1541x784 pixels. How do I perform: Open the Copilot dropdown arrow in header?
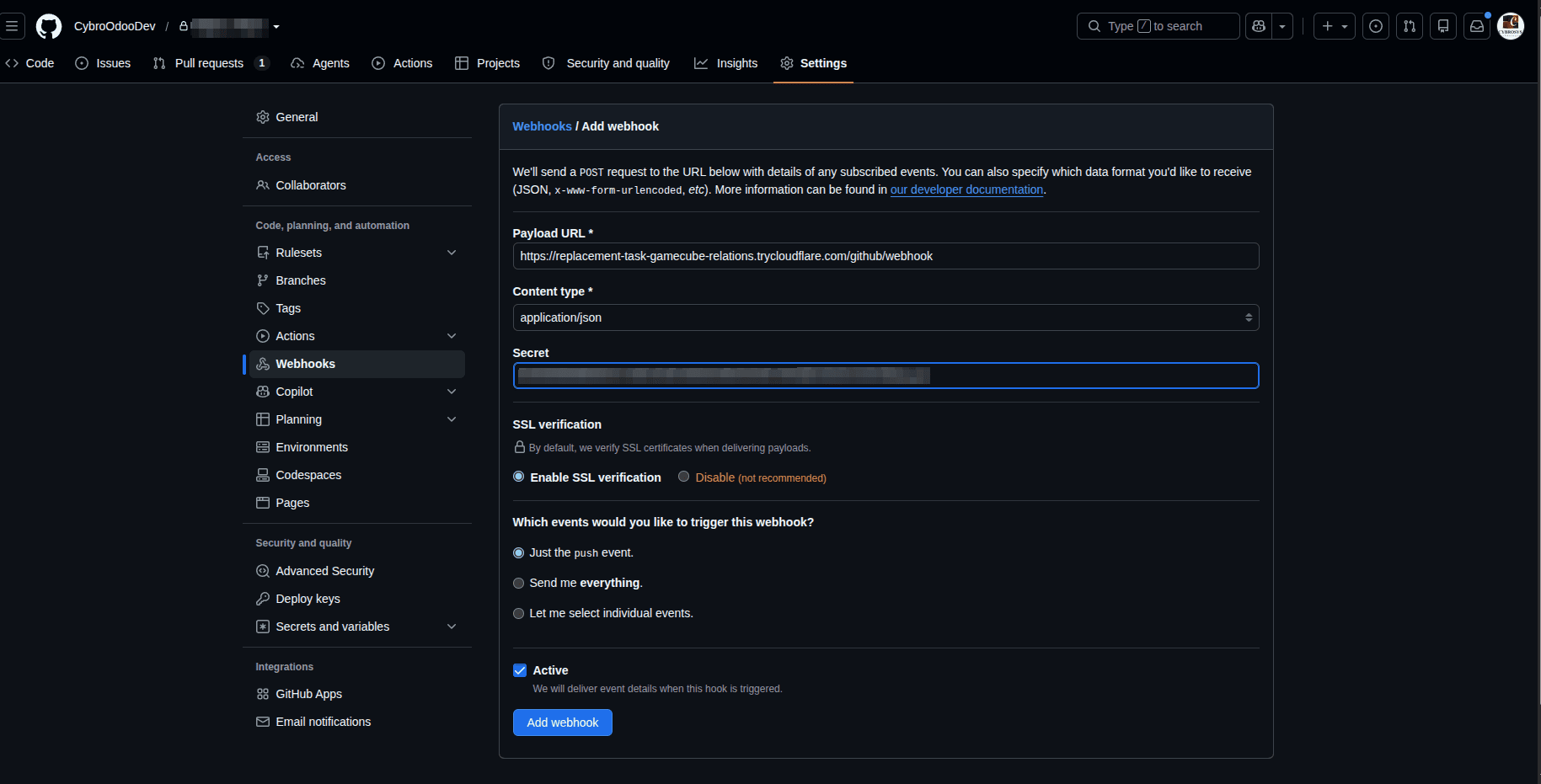[x=1282, y=26]
